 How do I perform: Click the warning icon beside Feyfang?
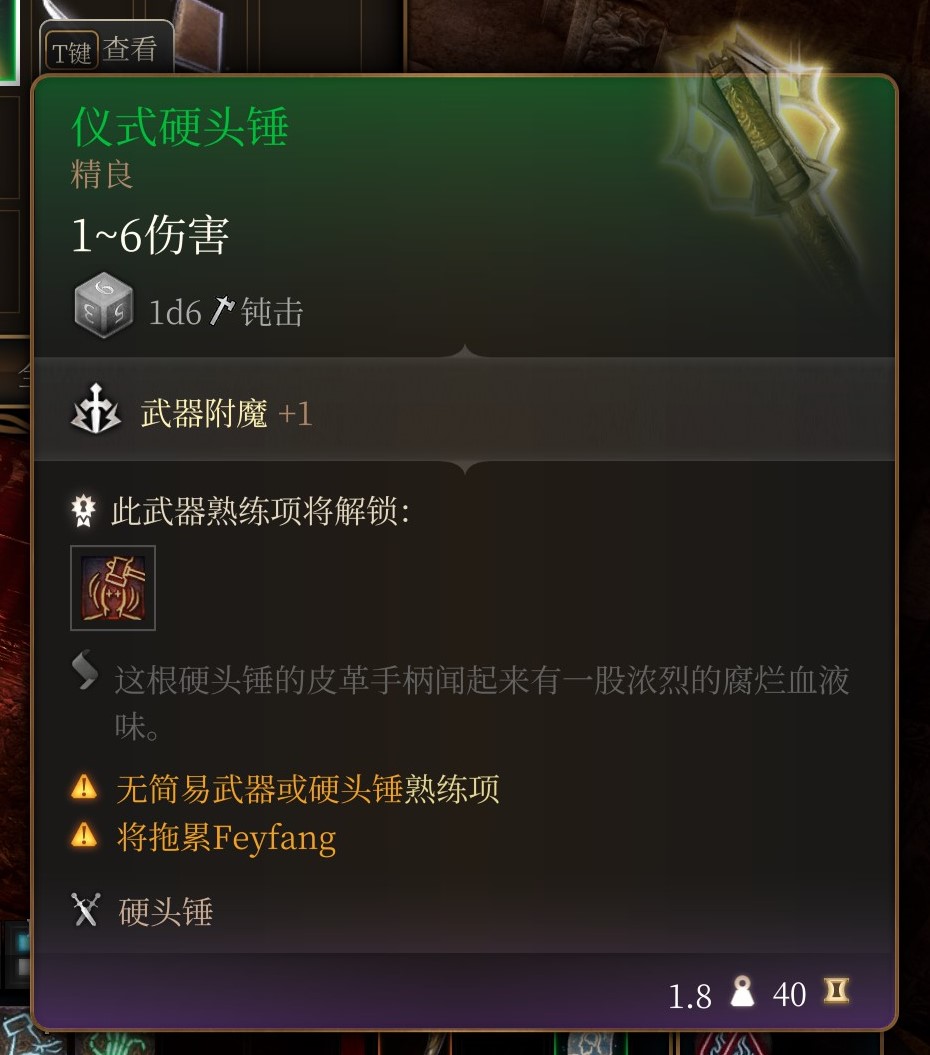(x=84, y=835)
